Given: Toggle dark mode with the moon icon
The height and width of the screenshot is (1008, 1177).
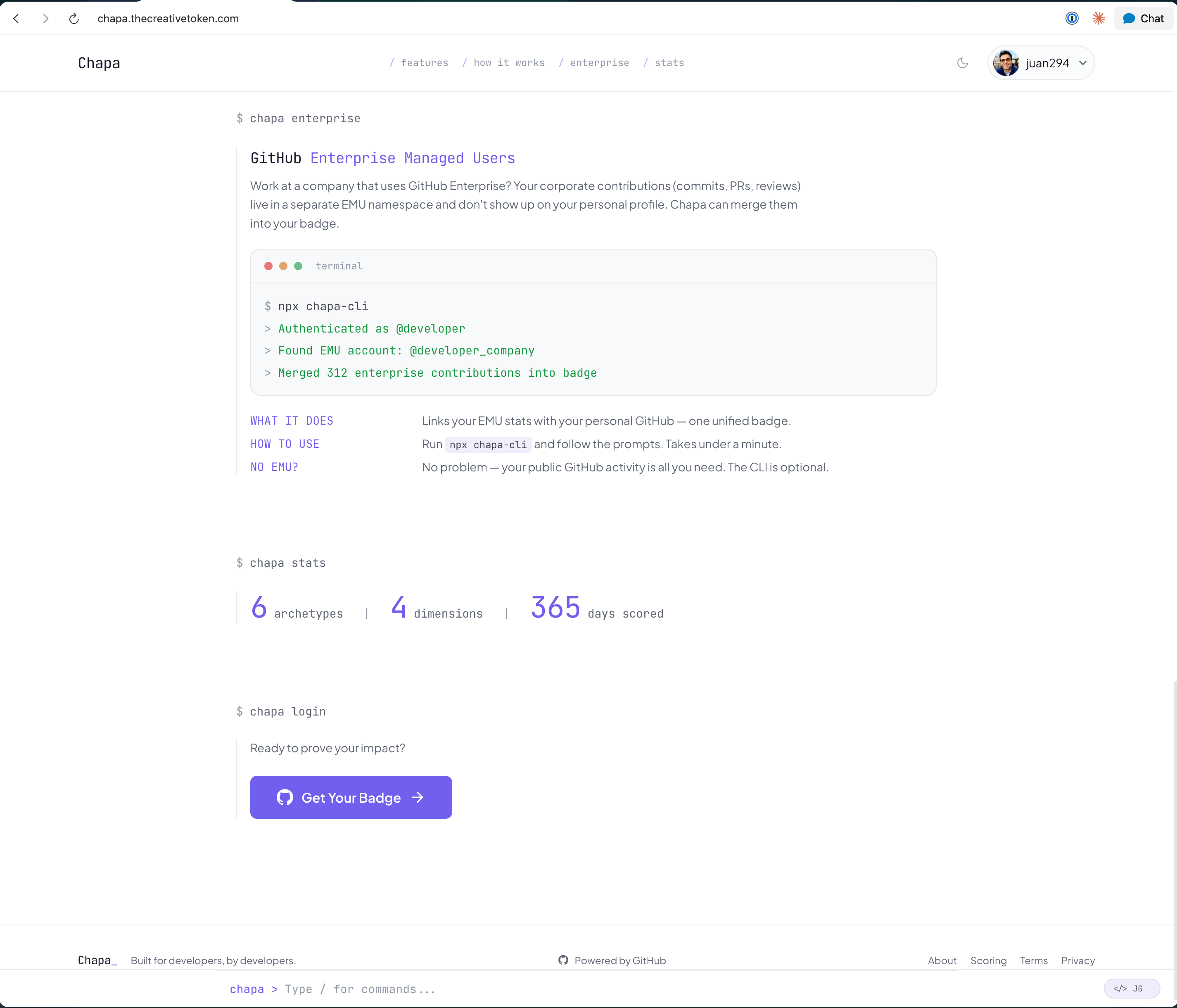Looking at the screenshot, I should click(x=963, y=62).
